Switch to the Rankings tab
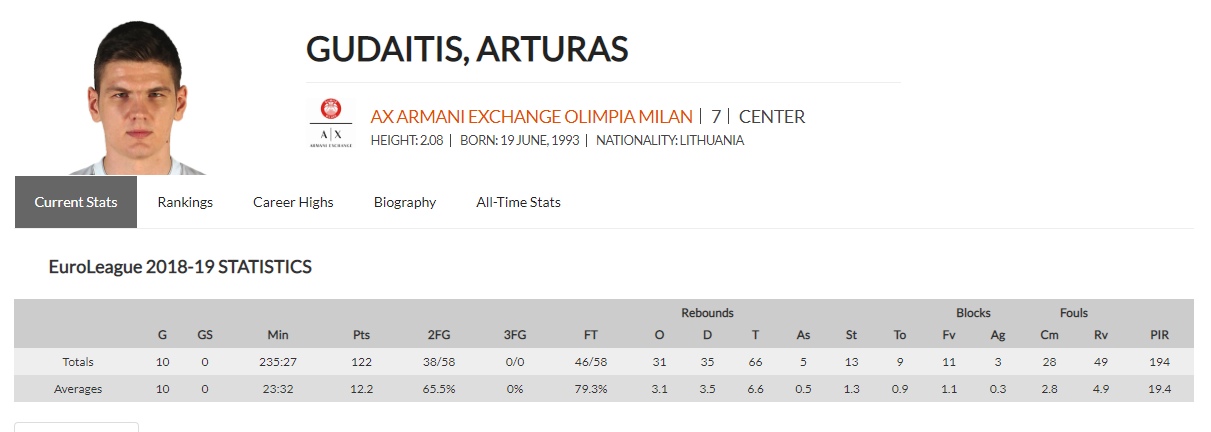The width and height of the screenshot is (1211, 432). tap(185, 202)
